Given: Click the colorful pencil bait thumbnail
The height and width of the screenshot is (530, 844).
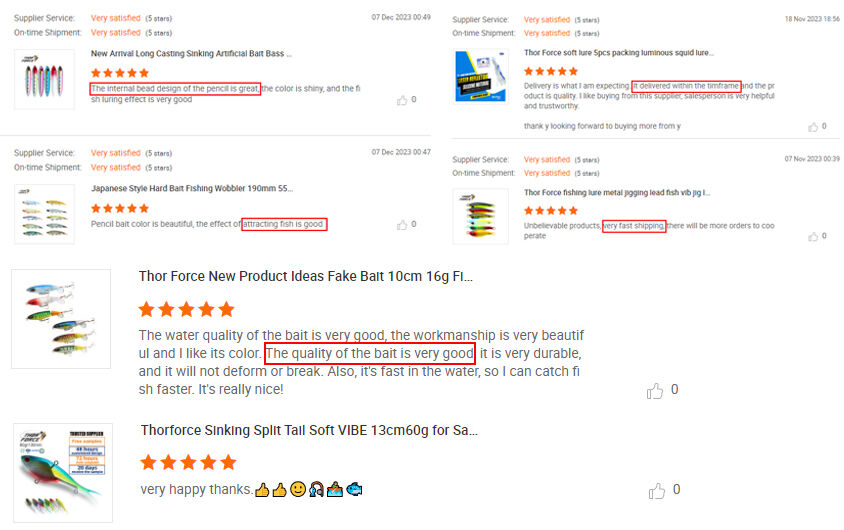Looking at the screenshot, I should coord(44,79).
